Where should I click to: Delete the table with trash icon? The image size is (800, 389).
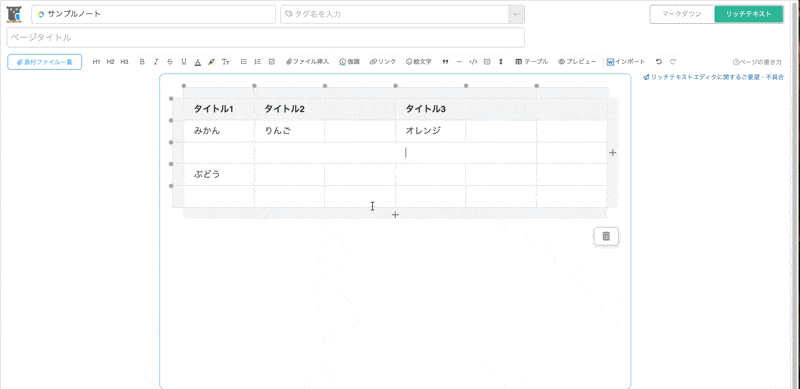click(606, 236)
